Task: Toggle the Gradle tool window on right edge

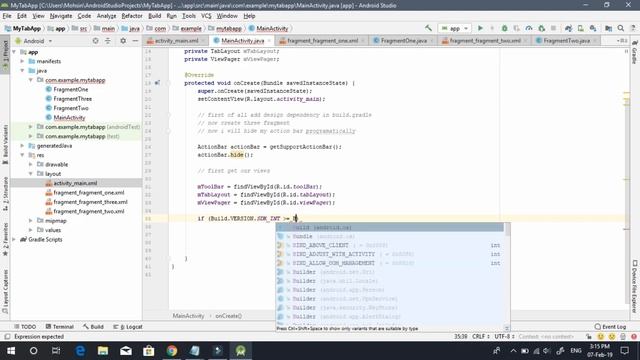Action: tap(635, 52)
